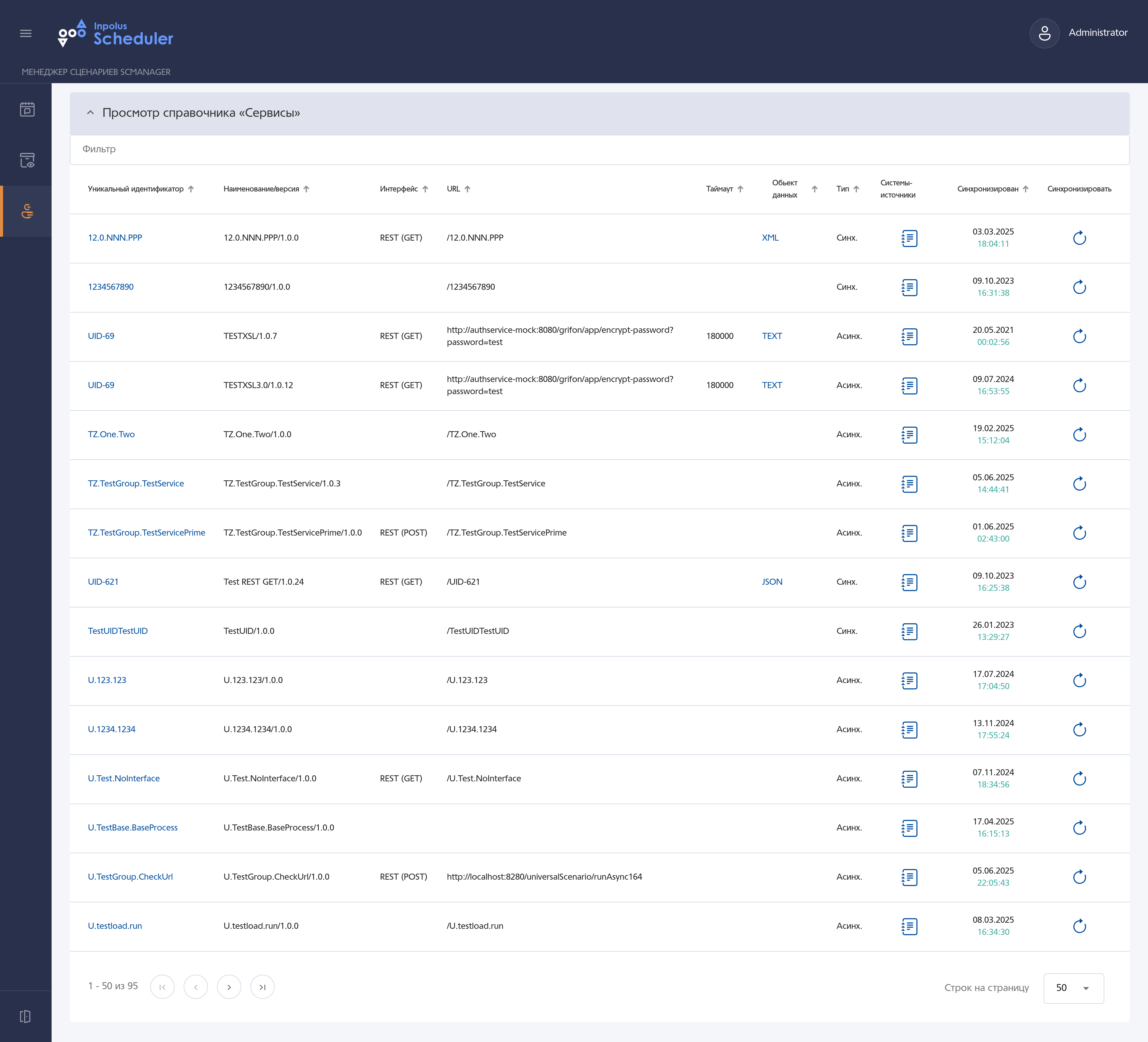Image resolution: width=1148 pixels, height=1042 pixels.
Task: Click the TEXT data object link for TESTXSL/1.0.7
Action: point(772,336)
